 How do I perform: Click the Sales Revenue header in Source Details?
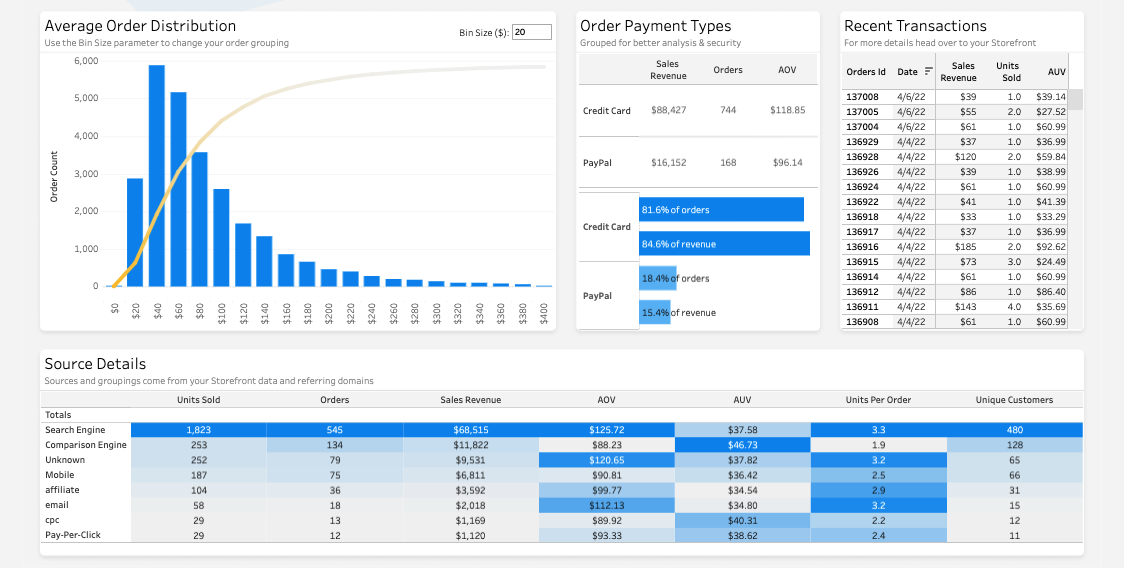coord(470,399)
